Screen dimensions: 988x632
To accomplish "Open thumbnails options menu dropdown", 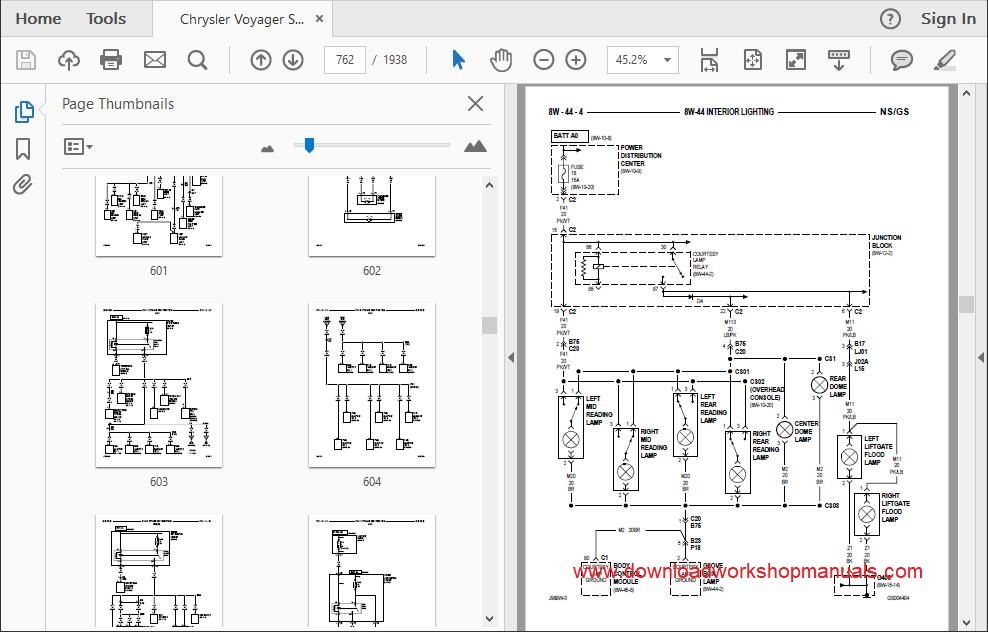I will click(78, 147).
